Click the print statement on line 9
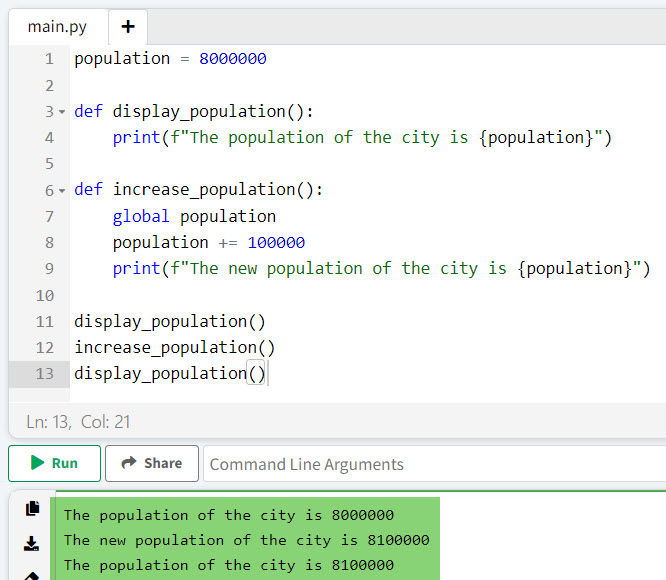This screenshot has height=580, width=666. click(x=381, y=268)
